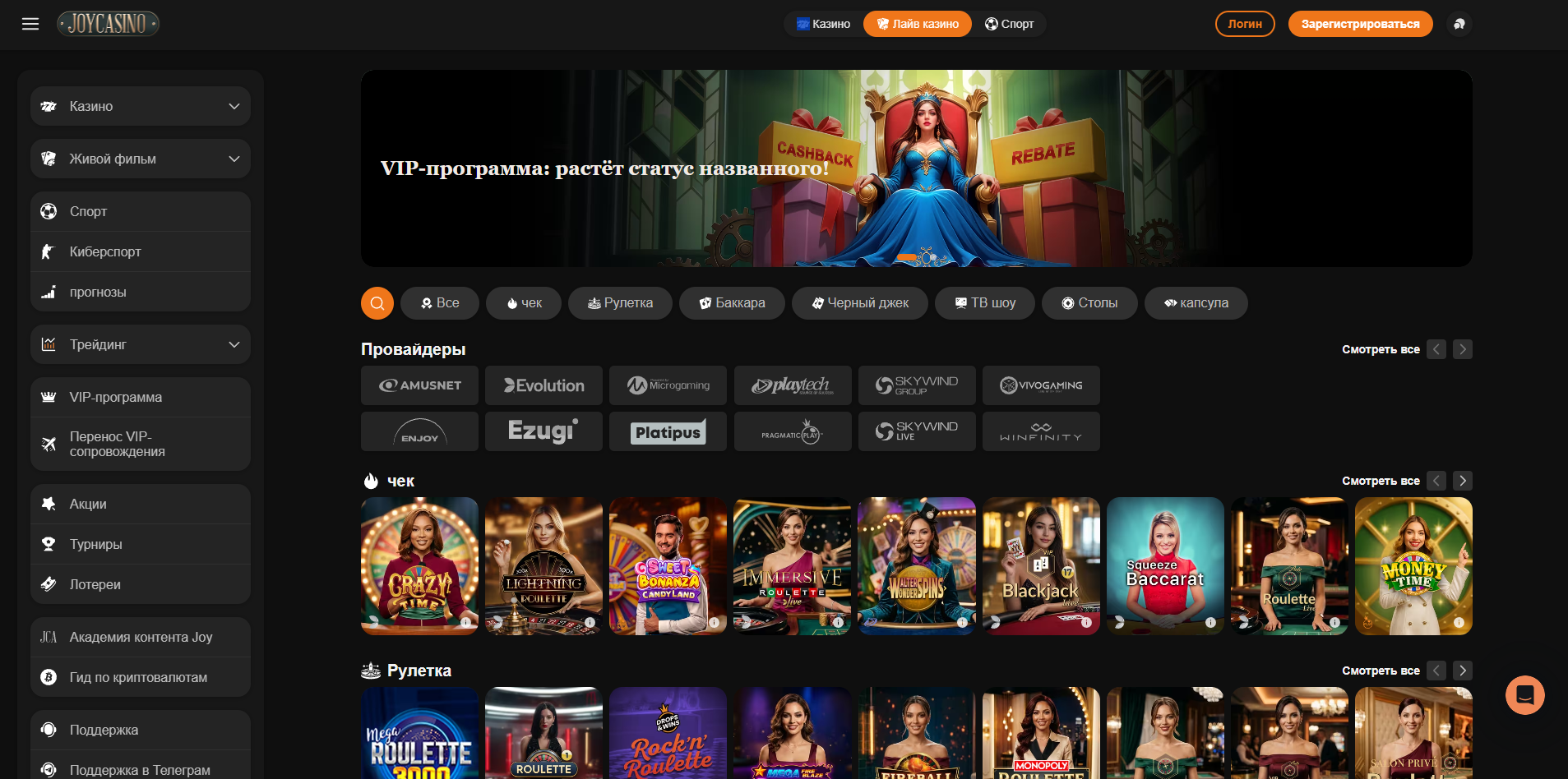Click the прогнозы chart sidebar icon
Image resolution: width=1568 pixels, height=779 pixels.
(x=49, y=292)
